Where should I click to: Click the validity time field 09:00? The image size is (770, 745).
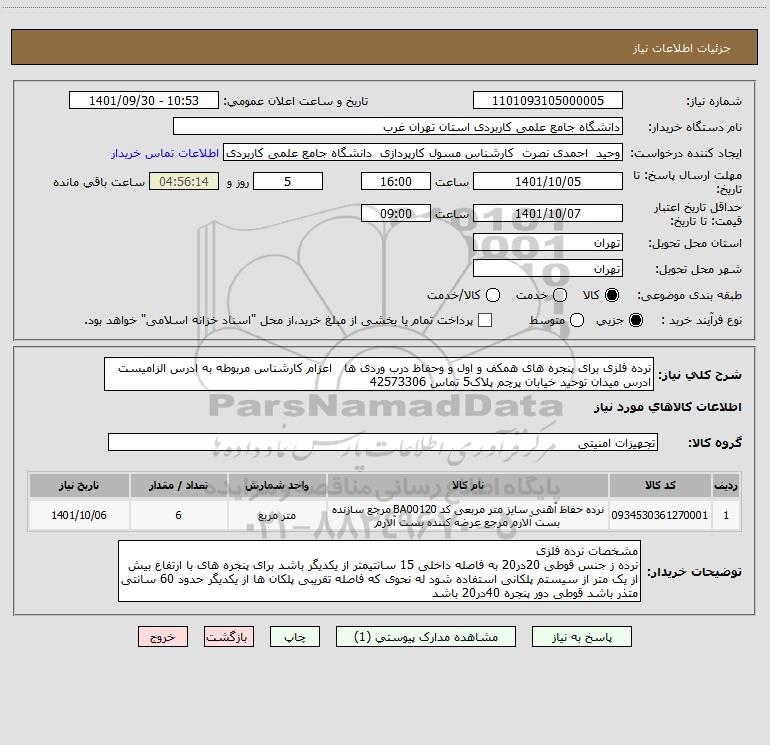coord(396,214)
